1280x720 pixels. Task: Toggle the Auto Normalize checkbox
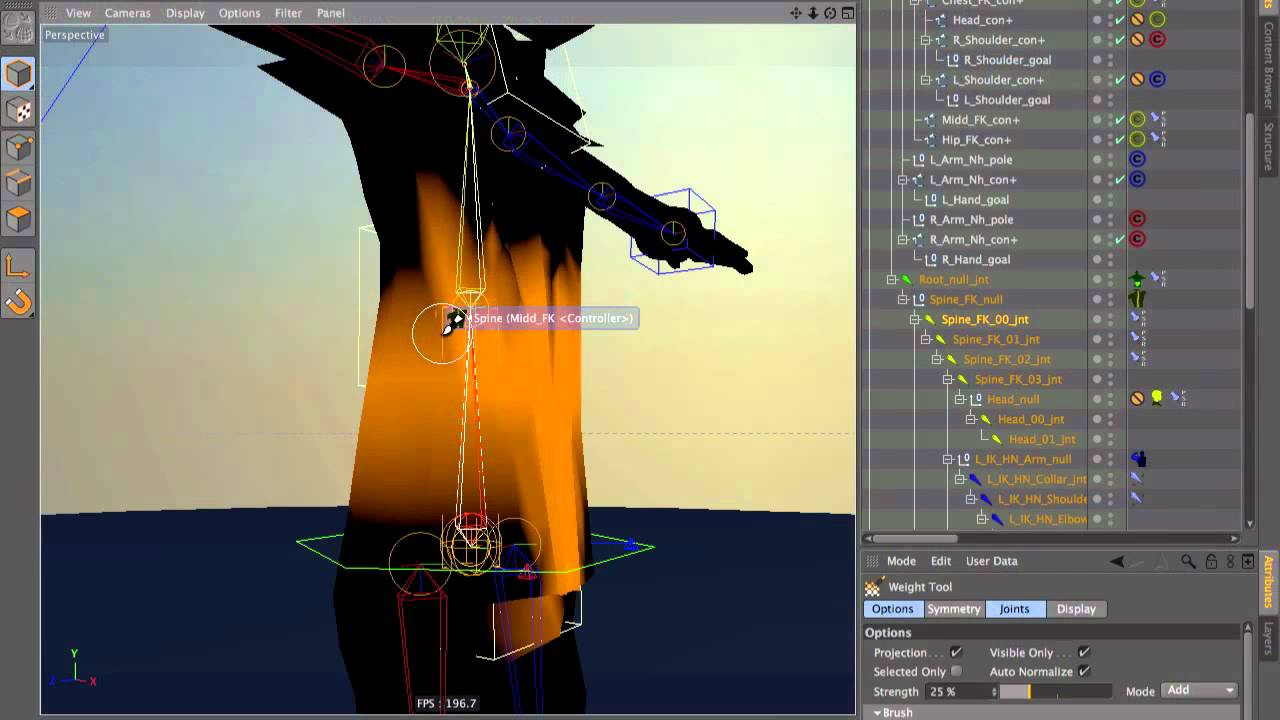[x=1084, y=672]
